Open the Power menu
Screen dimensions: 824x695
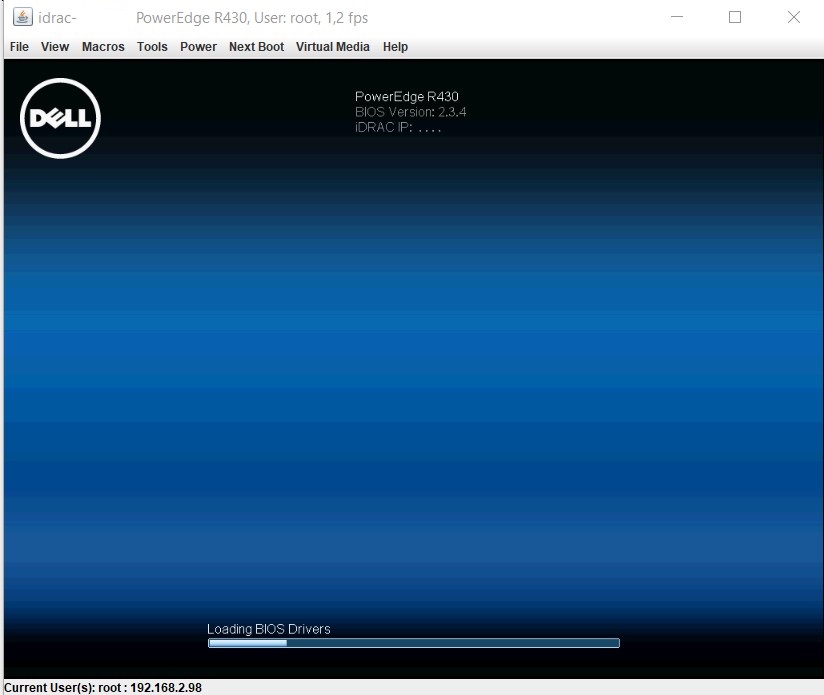pos(198,47)
